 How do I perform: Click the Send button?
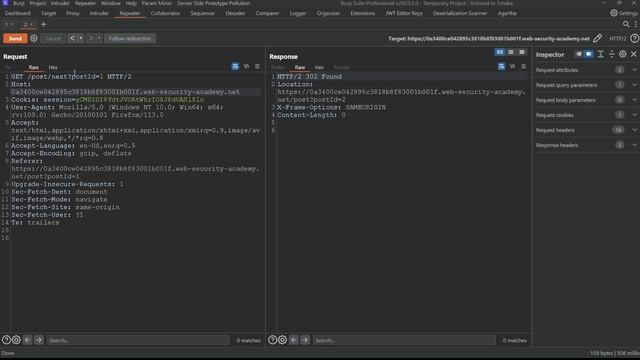pyautogui.click(x=15, y=38)
